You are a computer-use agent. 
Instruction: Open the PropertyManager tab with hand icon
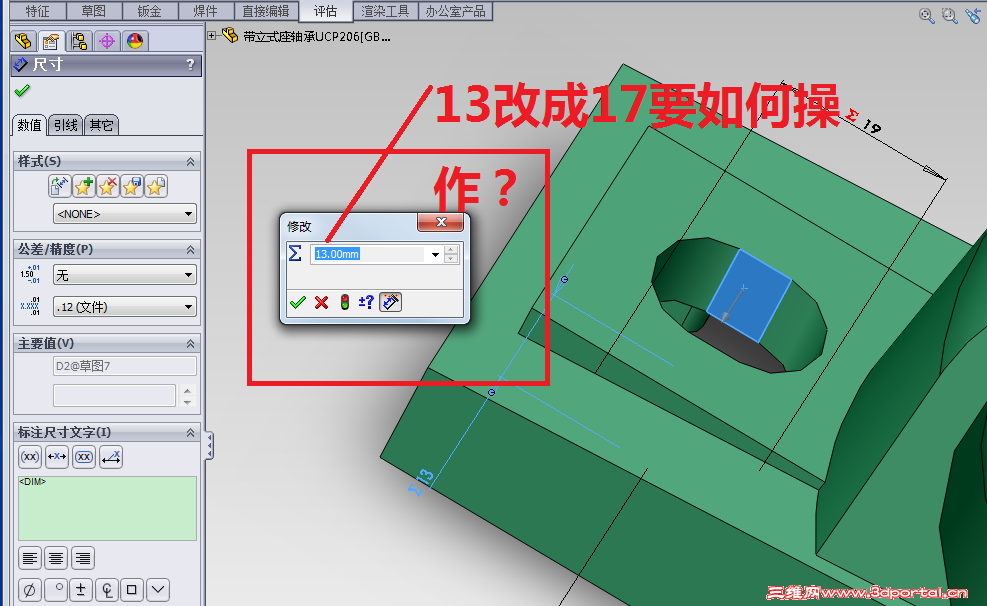coord(51,41)
